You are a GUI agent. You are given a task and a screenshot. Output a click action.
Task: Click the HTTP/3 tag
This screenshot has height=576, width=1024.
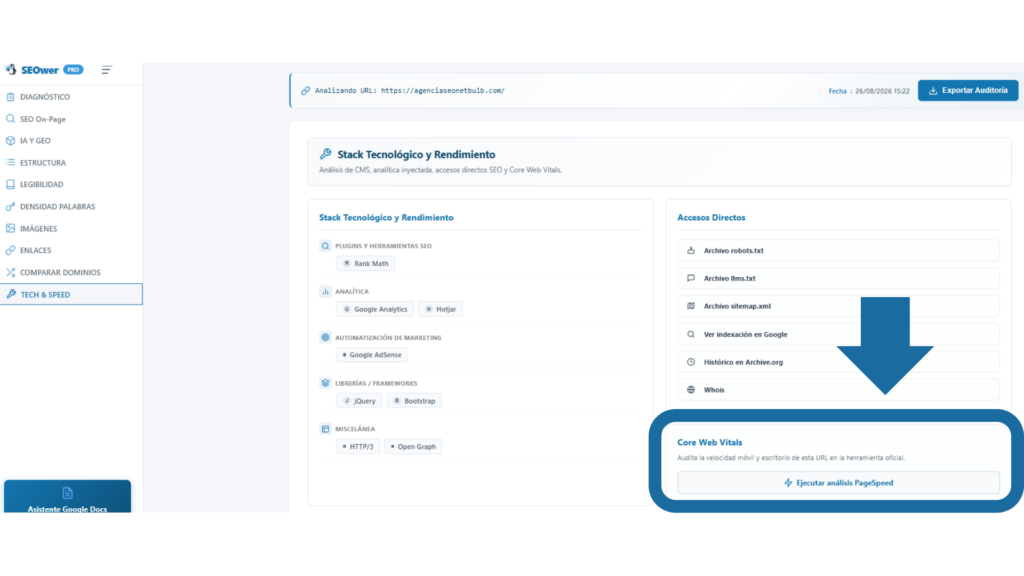click(358, 446)
